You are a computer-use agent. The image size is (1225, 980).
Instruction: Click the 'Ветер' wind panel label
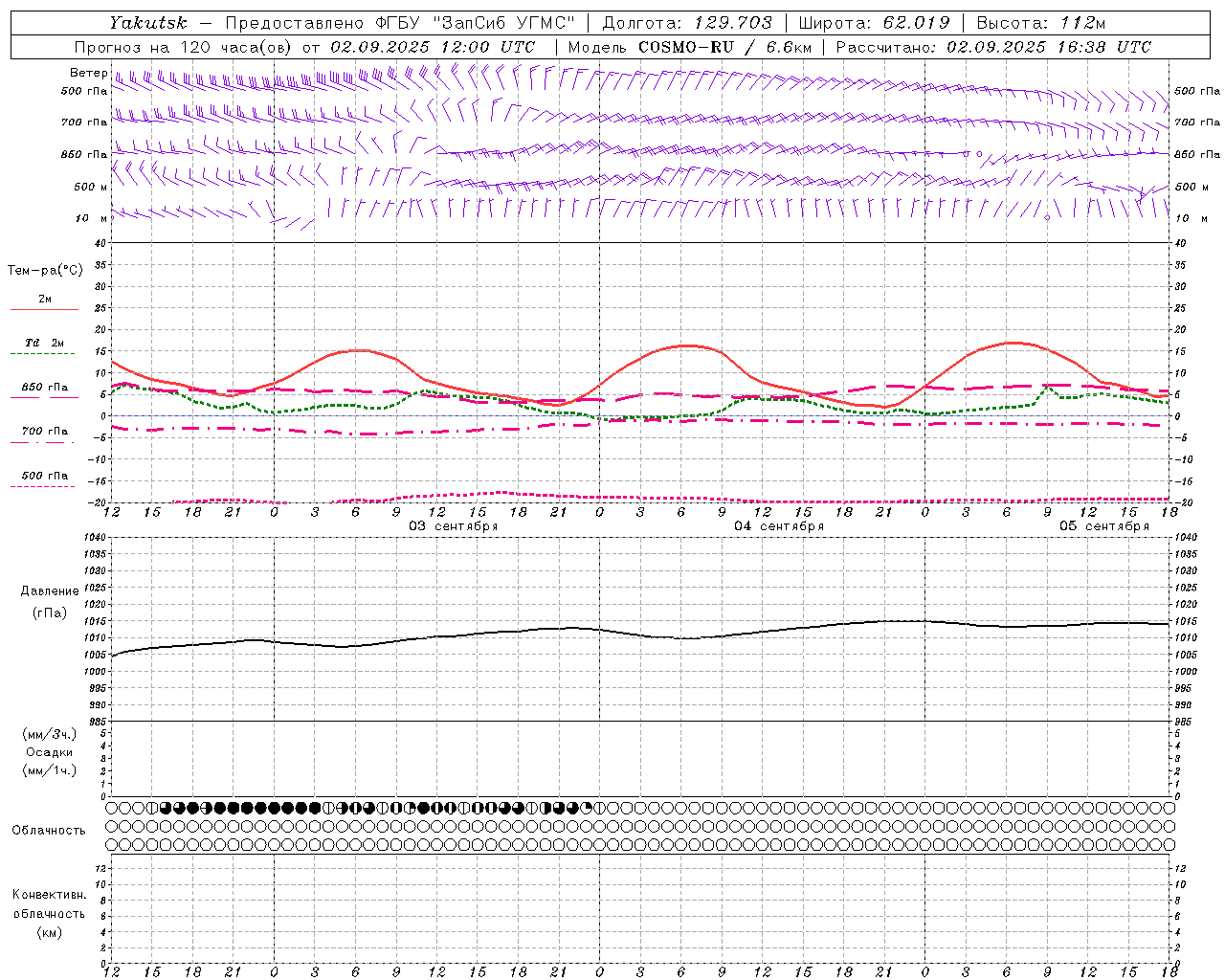[x=88, y=73]
